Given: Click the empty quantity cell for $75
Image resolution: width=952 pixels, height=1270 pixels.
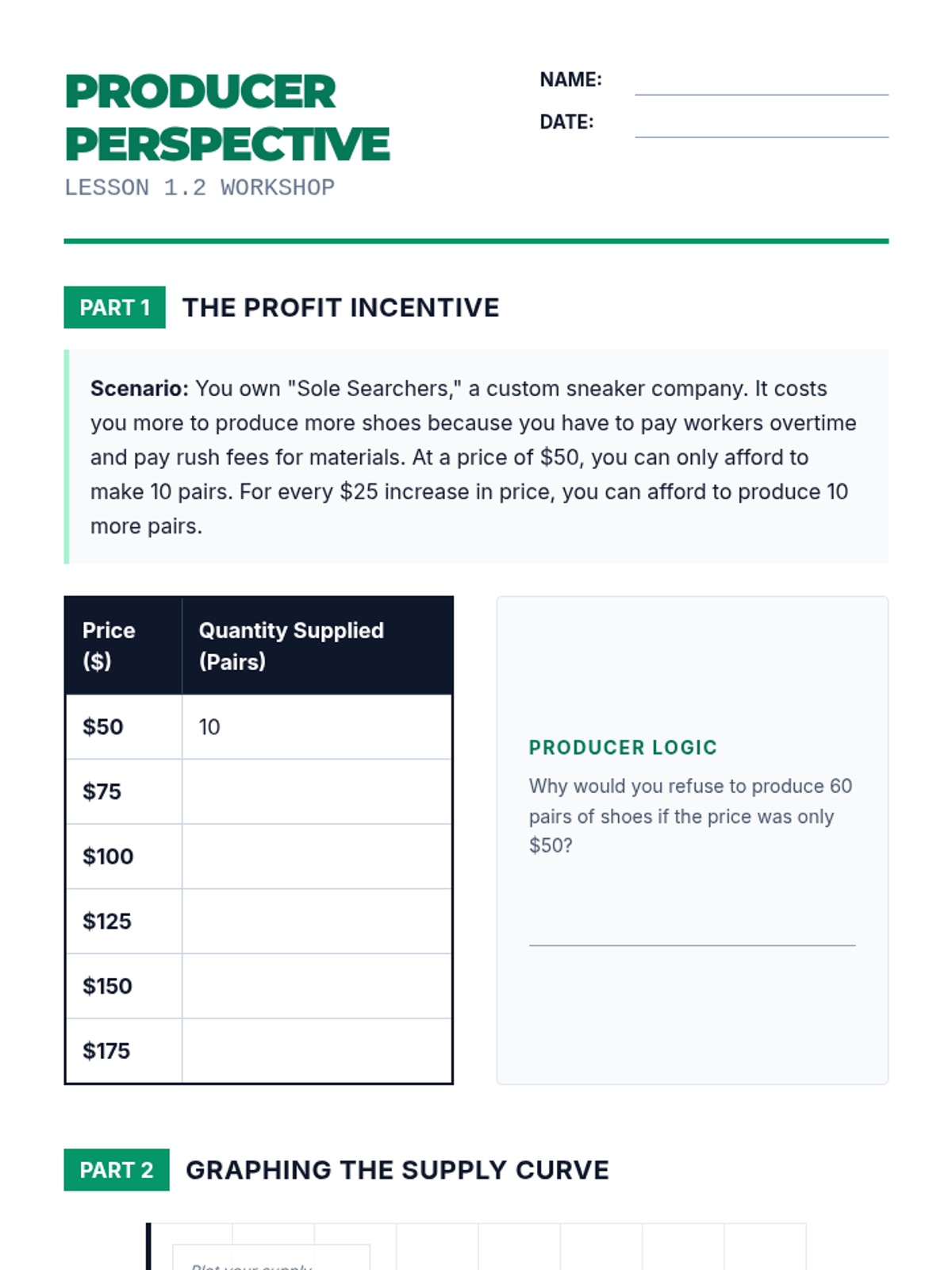Looking at the screenshot, I should 317,791.
